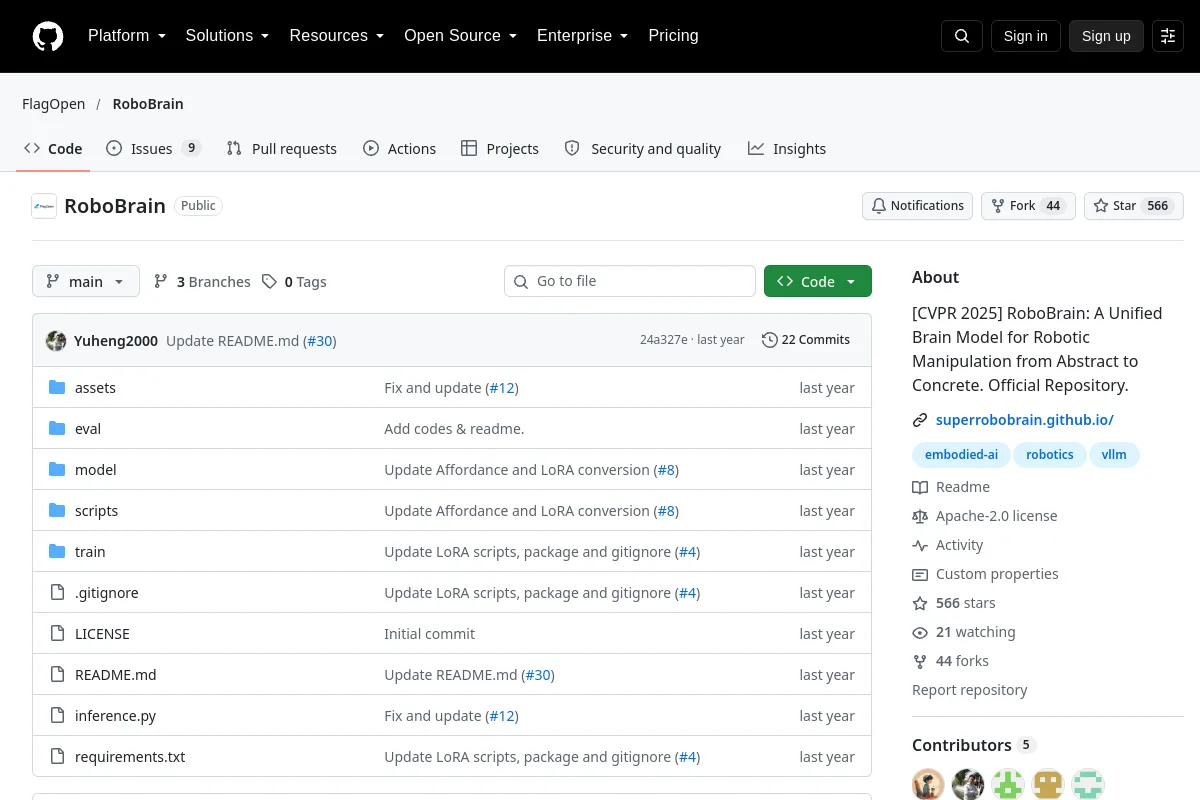The width and height of the screenshot is (1200, 800).
Task: Go to the Pricing page
Action: click(673, 36)
